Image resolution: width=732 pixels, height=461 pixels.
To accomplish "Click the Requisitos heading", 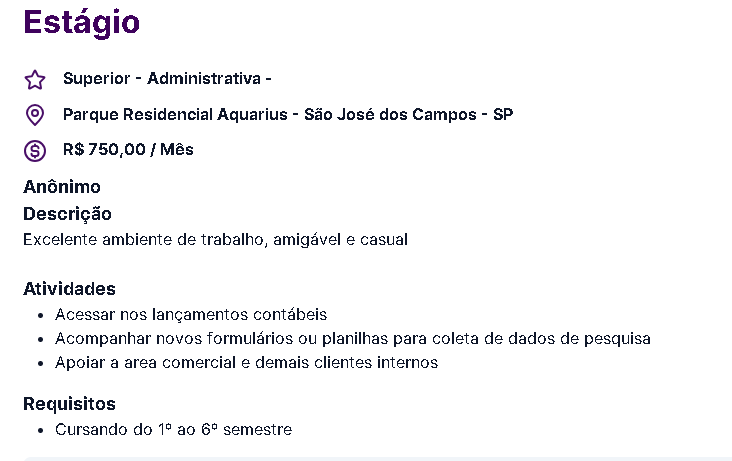I will (69, 404).
